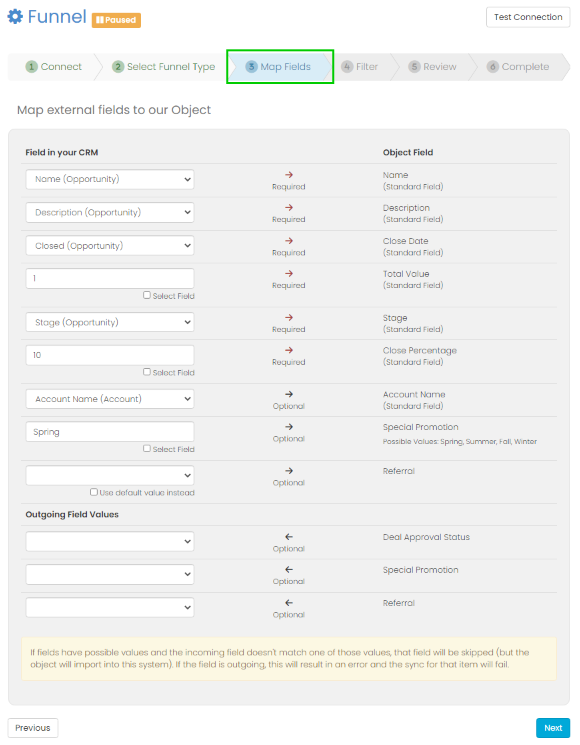Click the red arrow for Name mapping
This screenshot has height=745, width=580.
pos(289,175)
